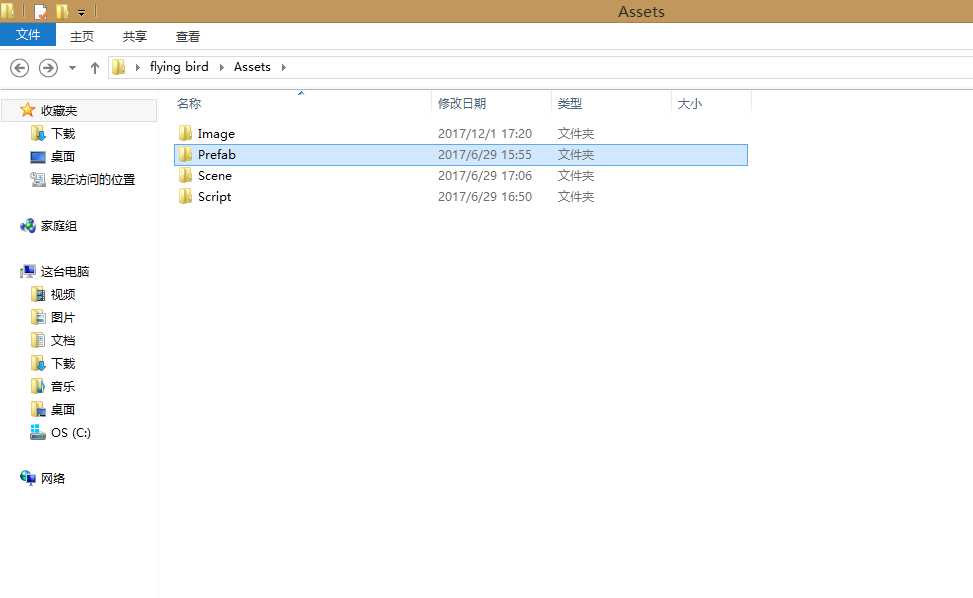The width and height of the screenshot is (973, 598).
Task: Sort by 类型 column header
Action: pos(570,103)
